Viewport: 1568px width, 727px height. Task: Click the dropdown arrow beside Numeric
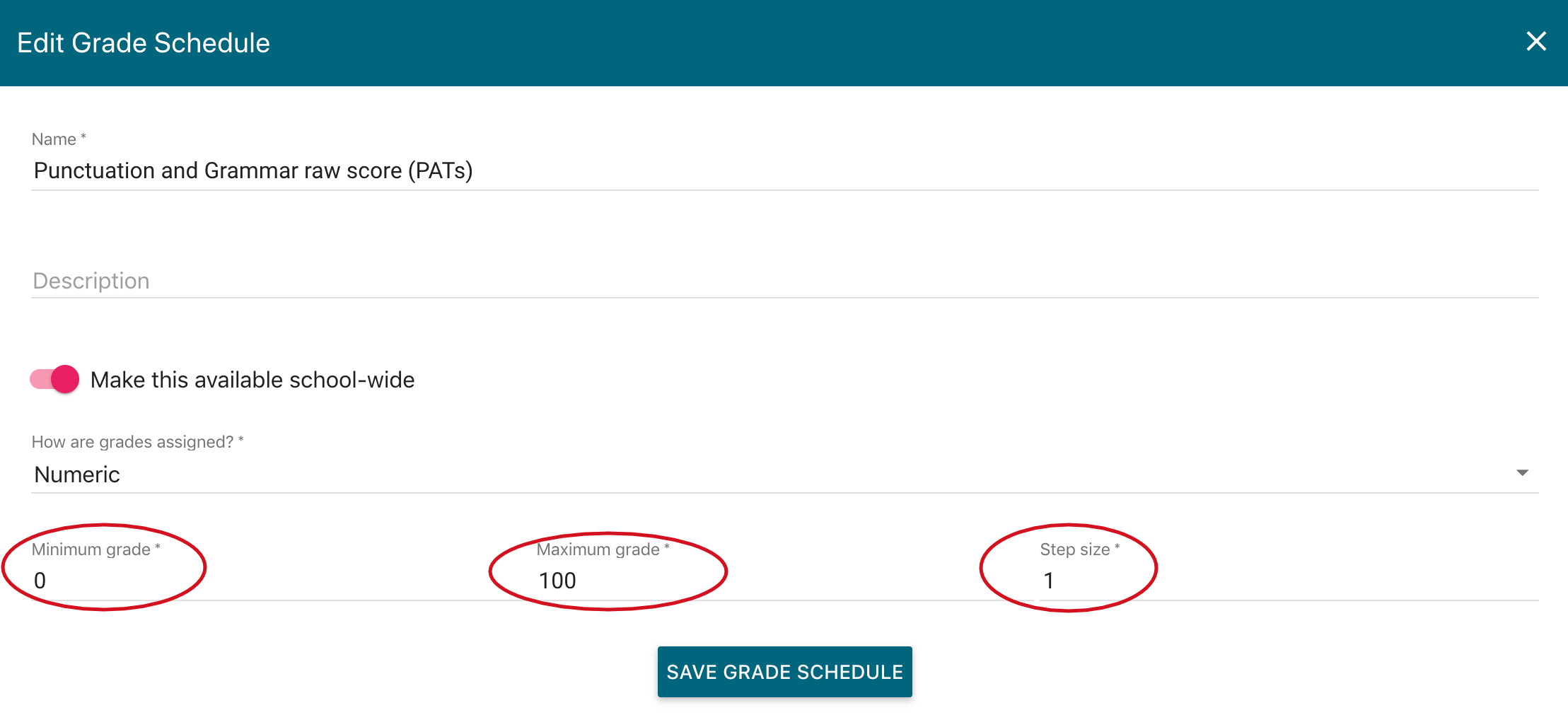tap(1522, 473)
